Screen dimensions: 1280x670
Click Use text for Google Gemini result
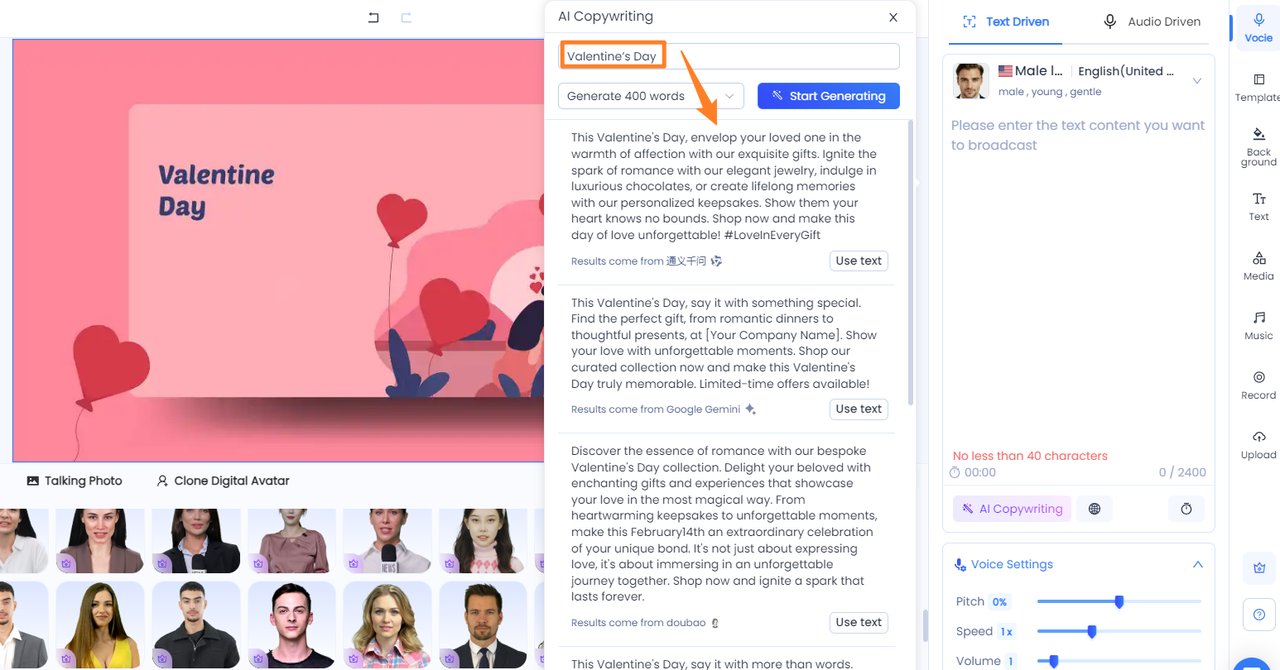(858, 409)
